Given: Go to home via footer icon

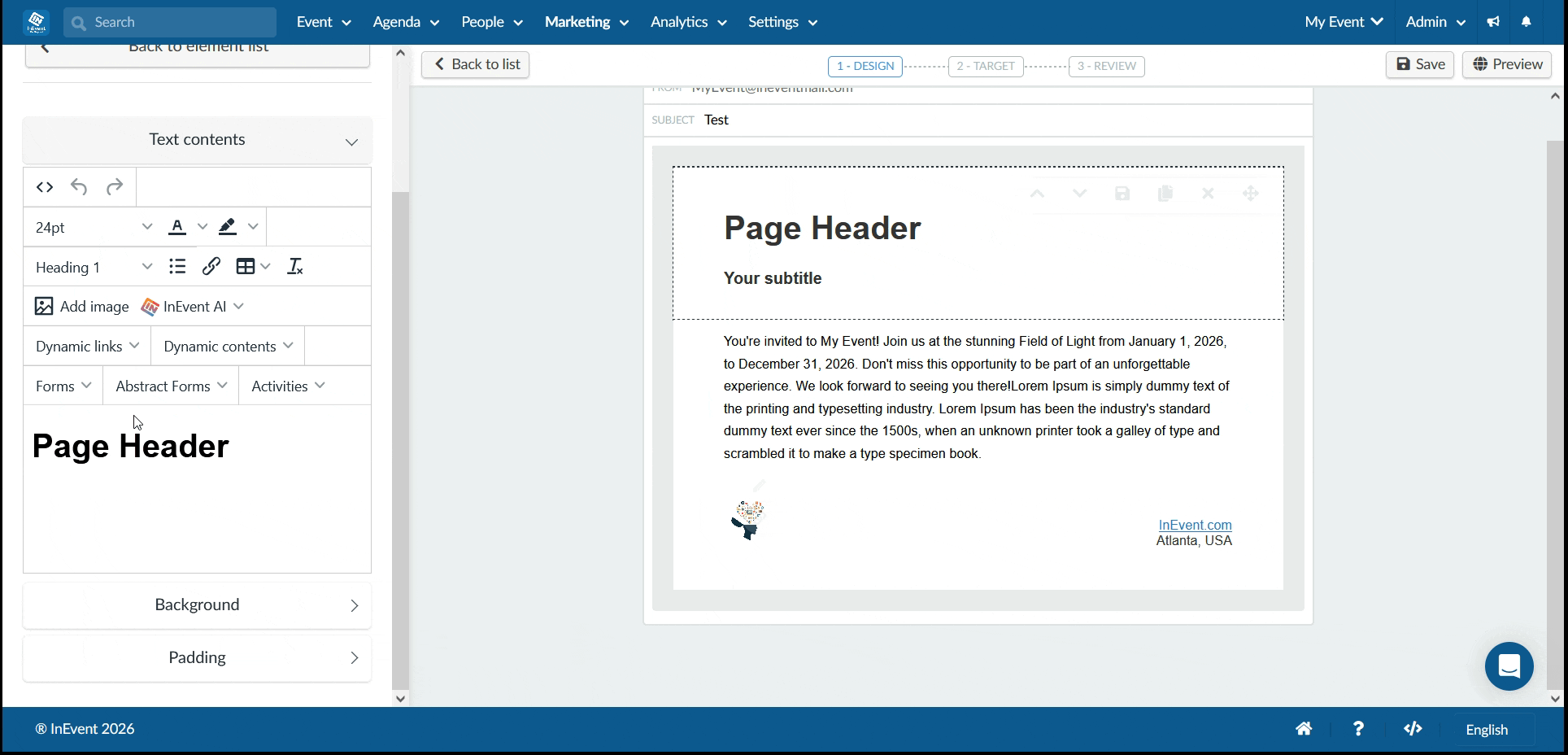Looking at the screenshot, I should point(1304,729).
